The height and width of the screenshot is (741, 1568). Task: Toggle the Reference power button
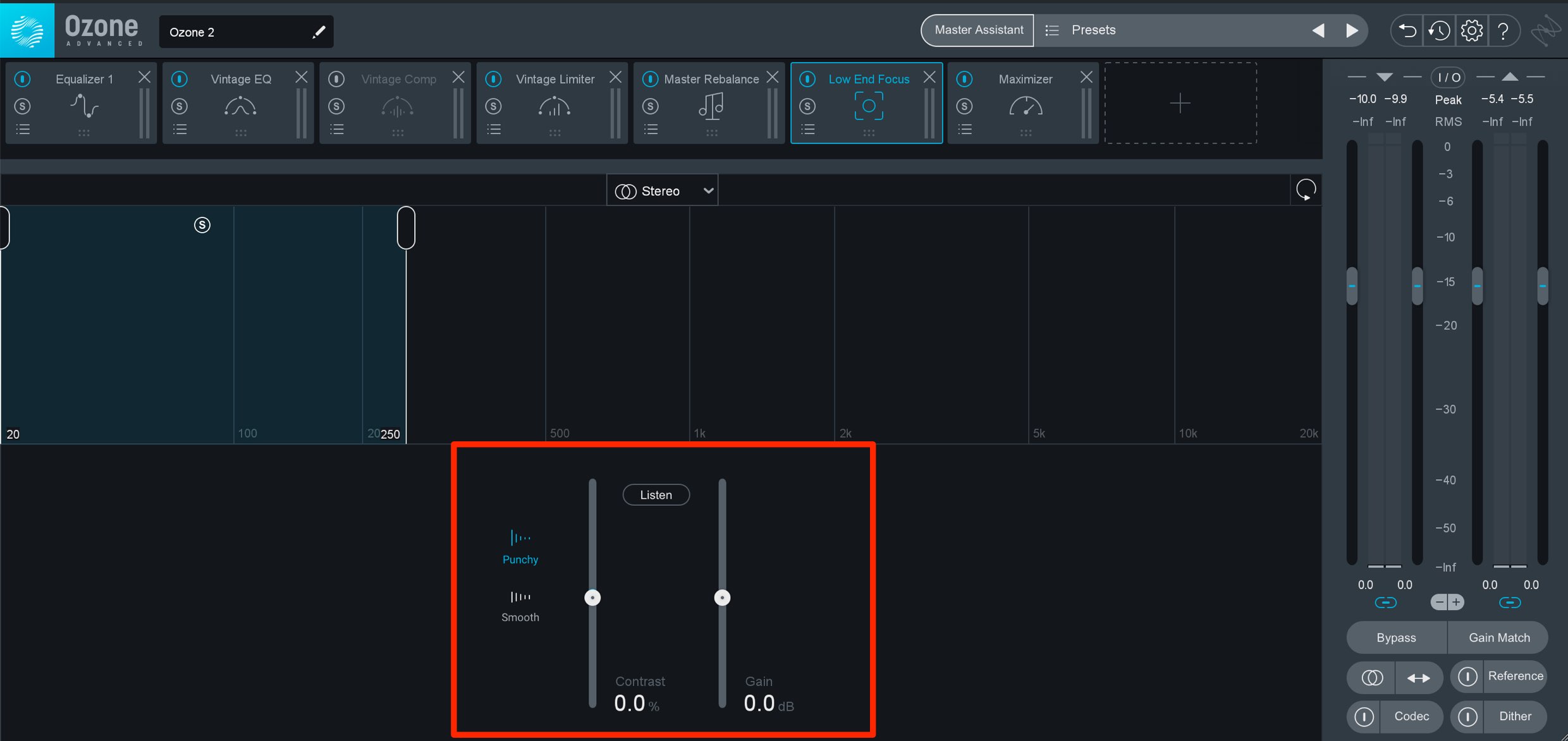(x=1467, y=677)
